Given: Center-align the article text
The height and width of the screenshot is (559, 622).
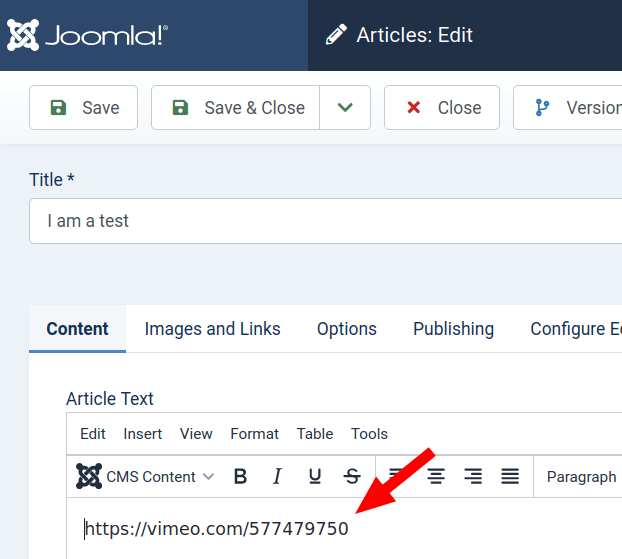Looking at the screenshot, I should click(436, 477).
